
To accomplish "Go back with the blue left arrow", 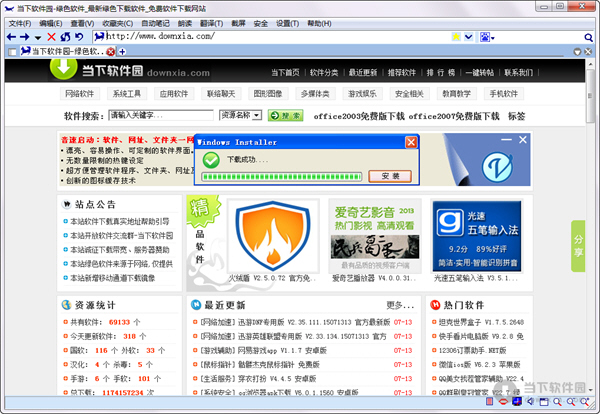I will coord(11,37).
